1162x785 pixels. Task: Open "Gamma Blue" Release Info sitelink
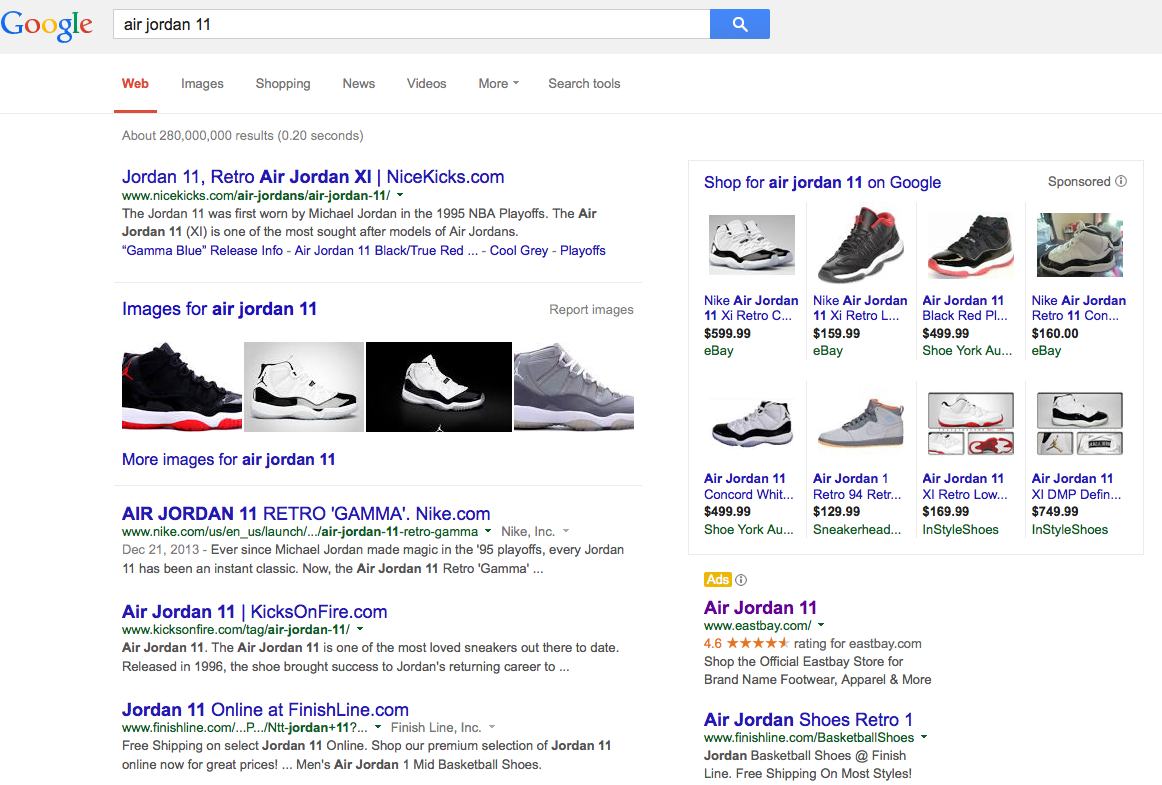click(202, 251)
